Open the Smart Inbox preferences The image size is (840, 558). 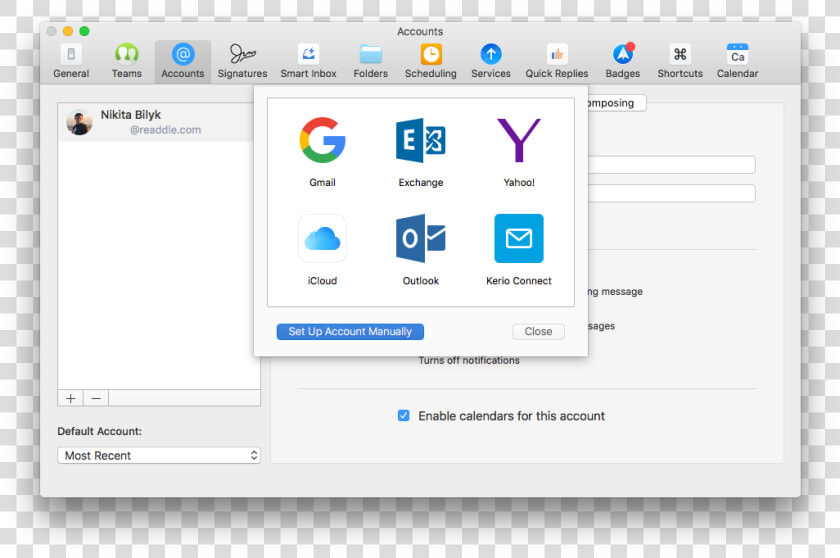click(x=308, y=62)
